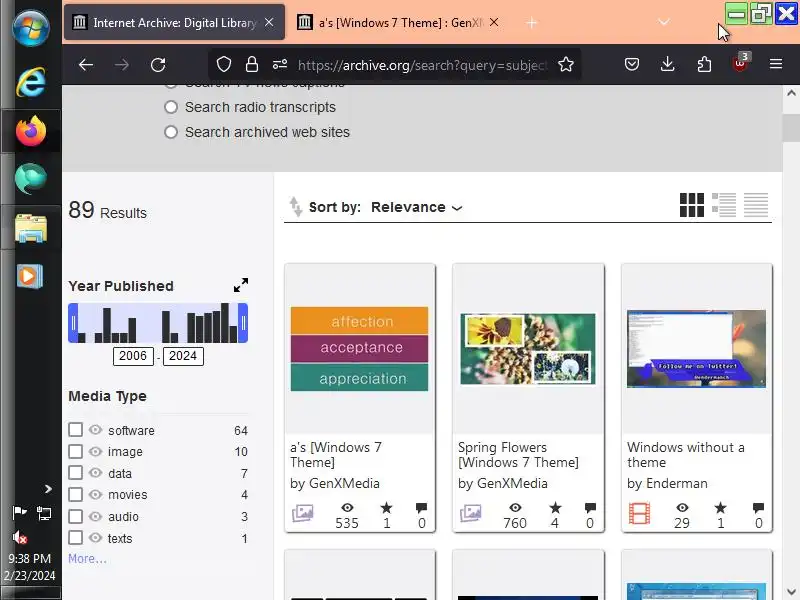Open the tracking protection shield icon
The width and height of the screenshot is (800, 600).
[x=224, y=65]
